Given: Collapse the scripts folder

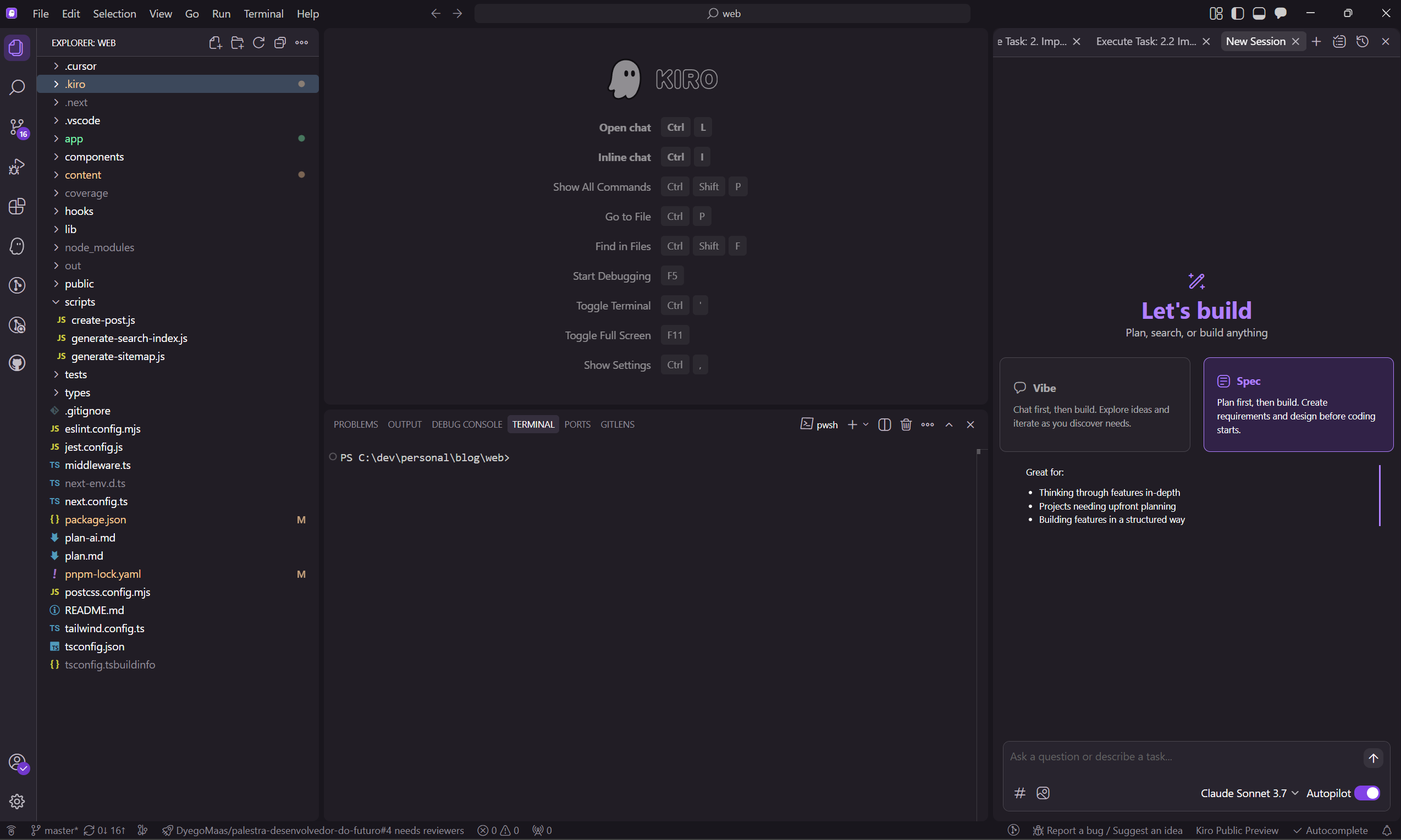Looking at the screenshot, I should point(178,302).
